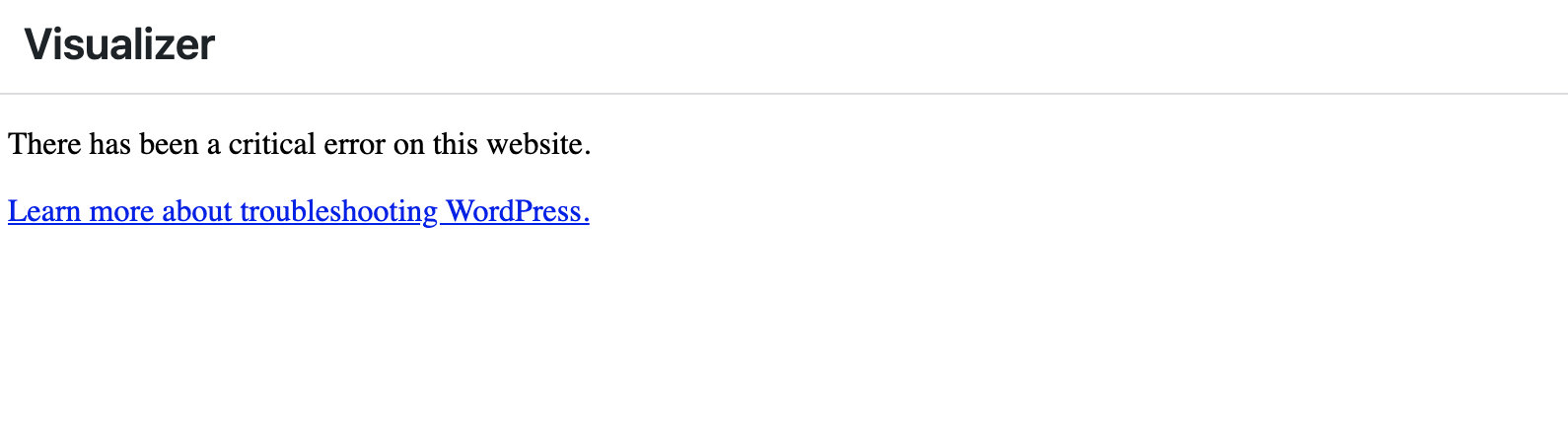Click the word troubleshooting in the link
The width and height of the screenshot is (1568, 448).
tap(338, 211)
